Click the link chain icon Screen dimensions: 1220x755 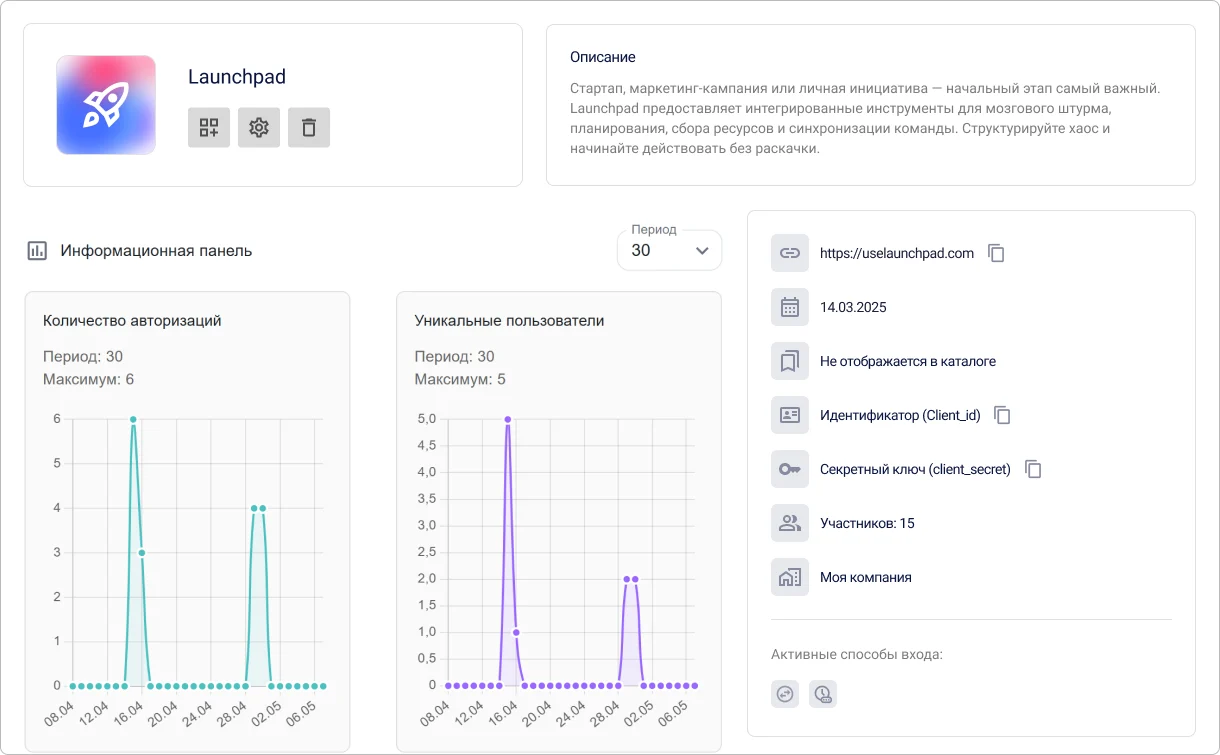tap(790, 253)
